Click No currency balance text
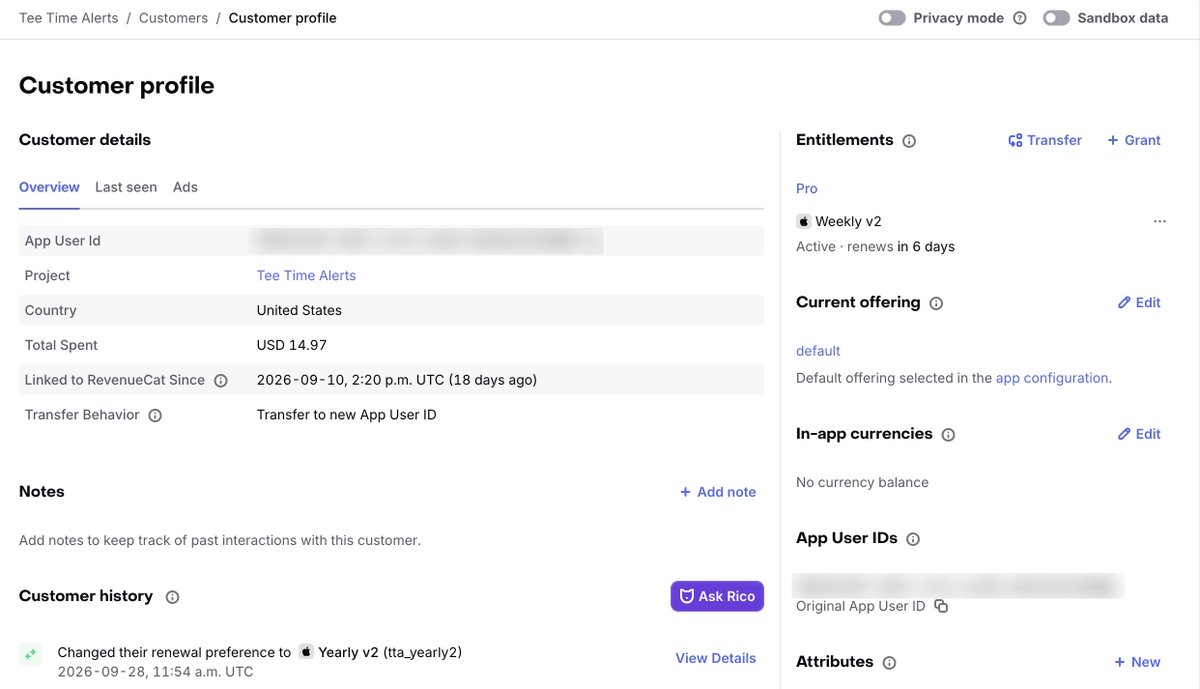 (862, 482)
